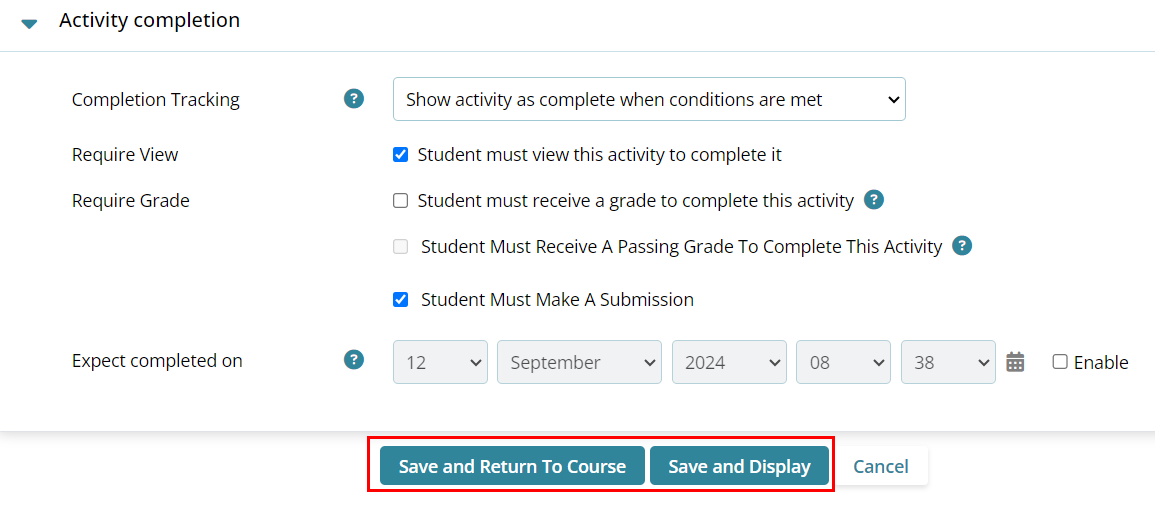The image size is (1155, 509).
Task: Tick the Enable checkbox for expected date
Action: [x=1060, y=362]
